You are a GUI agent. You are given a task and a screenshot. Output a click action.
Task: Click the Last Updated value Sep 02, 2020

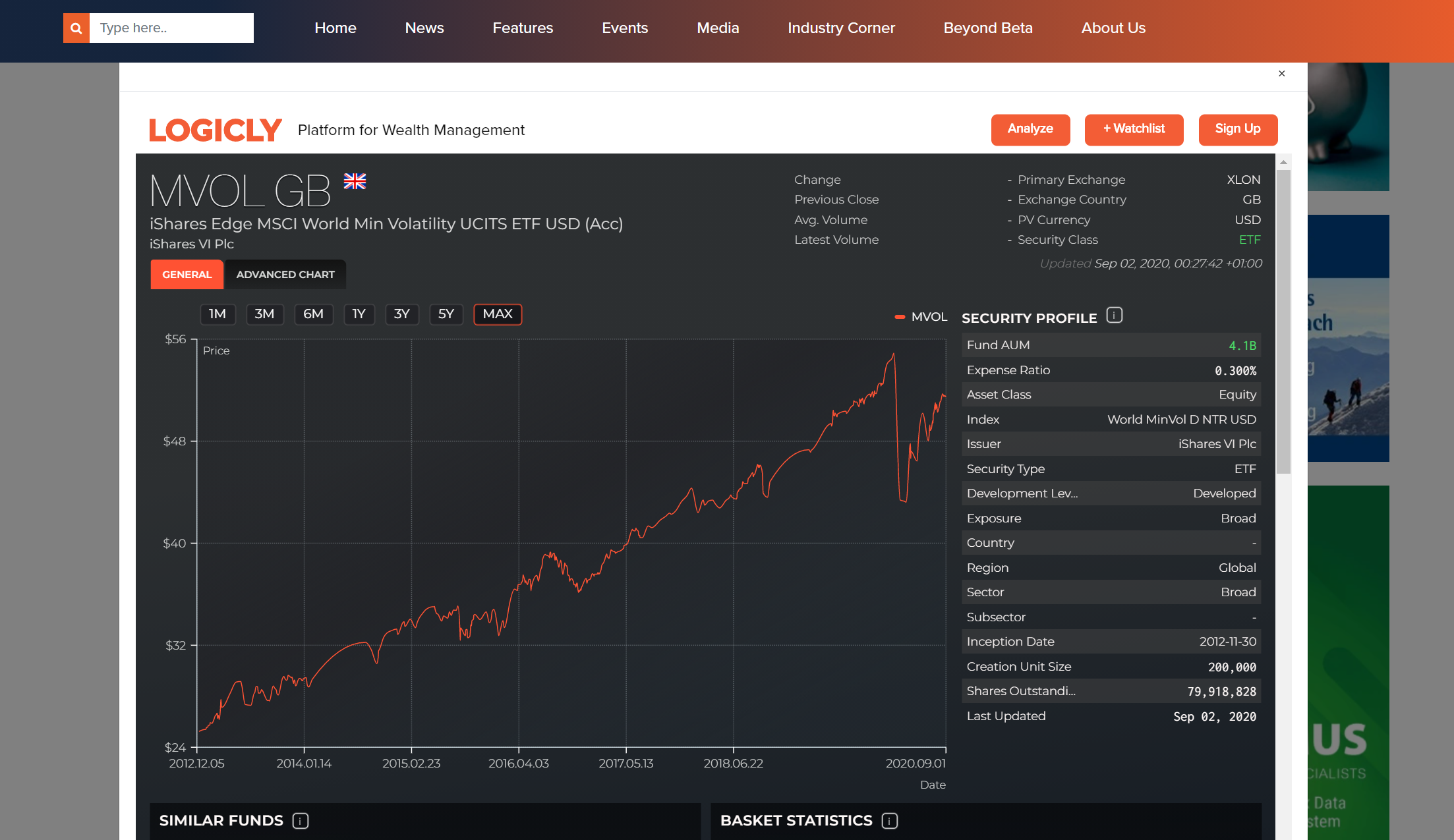coord(1215,717)
